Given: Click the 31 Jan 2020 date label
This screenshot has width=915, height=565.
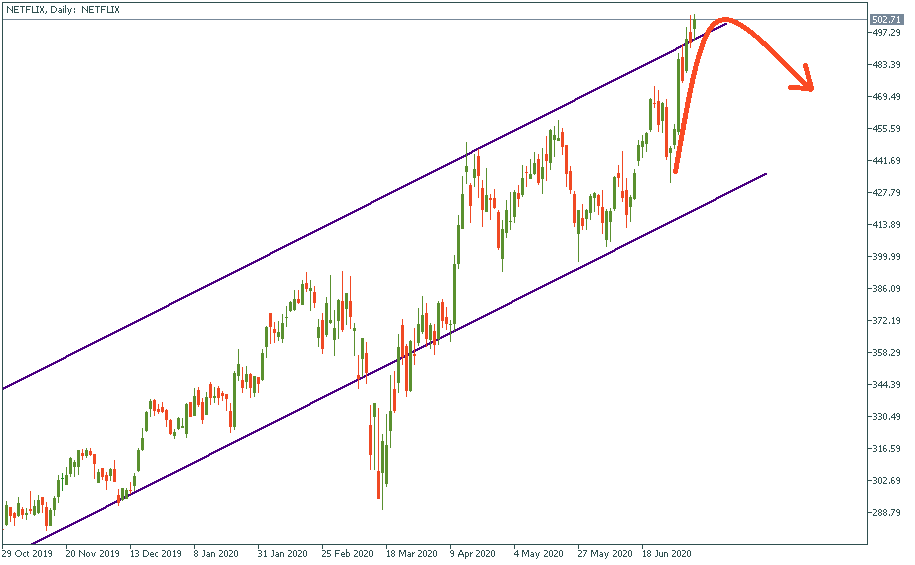Looking at the screenshot, I should click(x=285, y=552).
